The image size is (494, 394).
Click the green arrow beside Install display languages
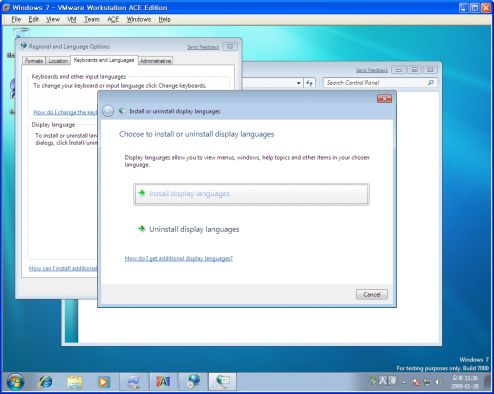tap(142, 193)
